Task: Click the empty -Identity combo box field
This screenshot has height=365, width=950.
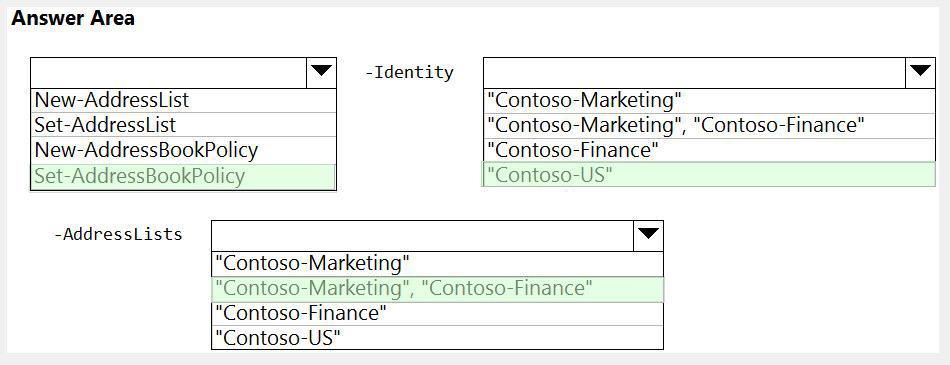Action: coord(695,73)
